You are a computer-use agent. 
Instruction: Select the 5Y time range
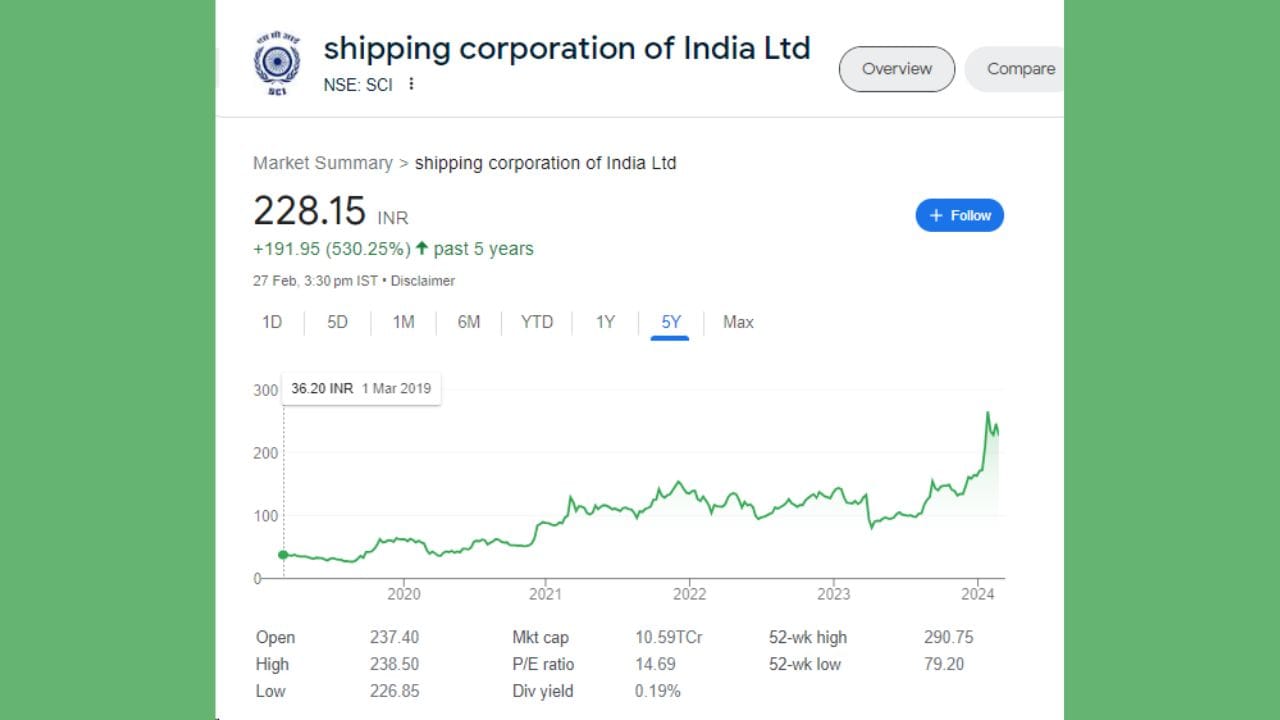(670, 322)
